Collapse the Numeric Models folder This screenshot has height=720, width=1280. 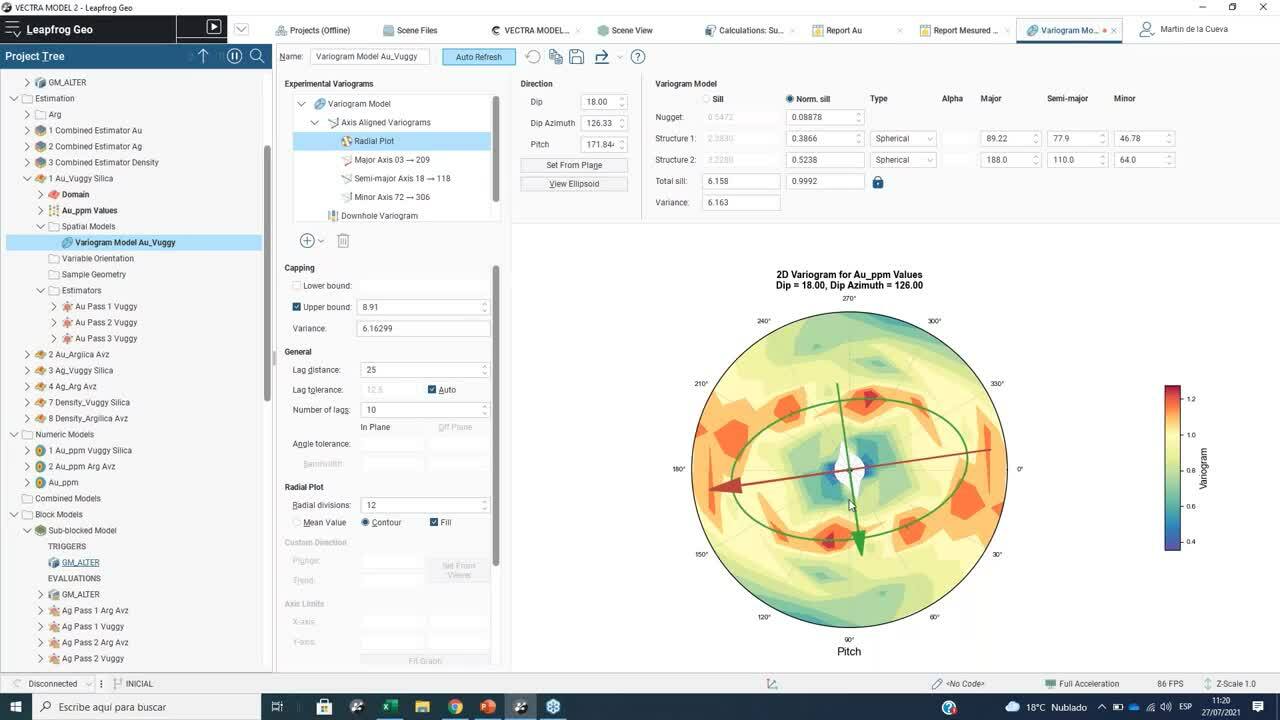[x=14, y=435]
